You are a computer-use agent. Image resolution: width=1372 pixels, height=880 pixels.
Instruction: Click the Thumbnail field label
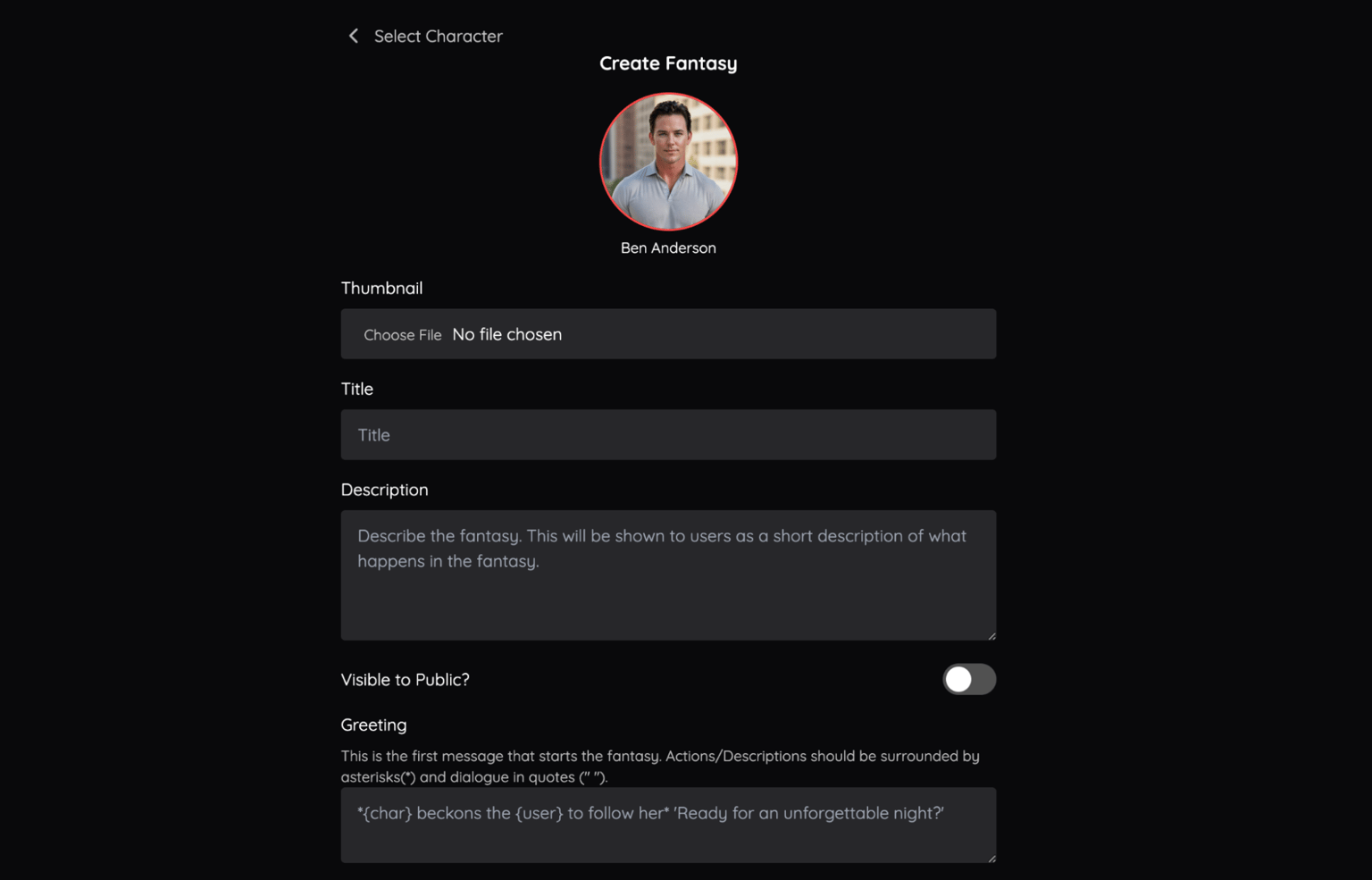point(381,289)
